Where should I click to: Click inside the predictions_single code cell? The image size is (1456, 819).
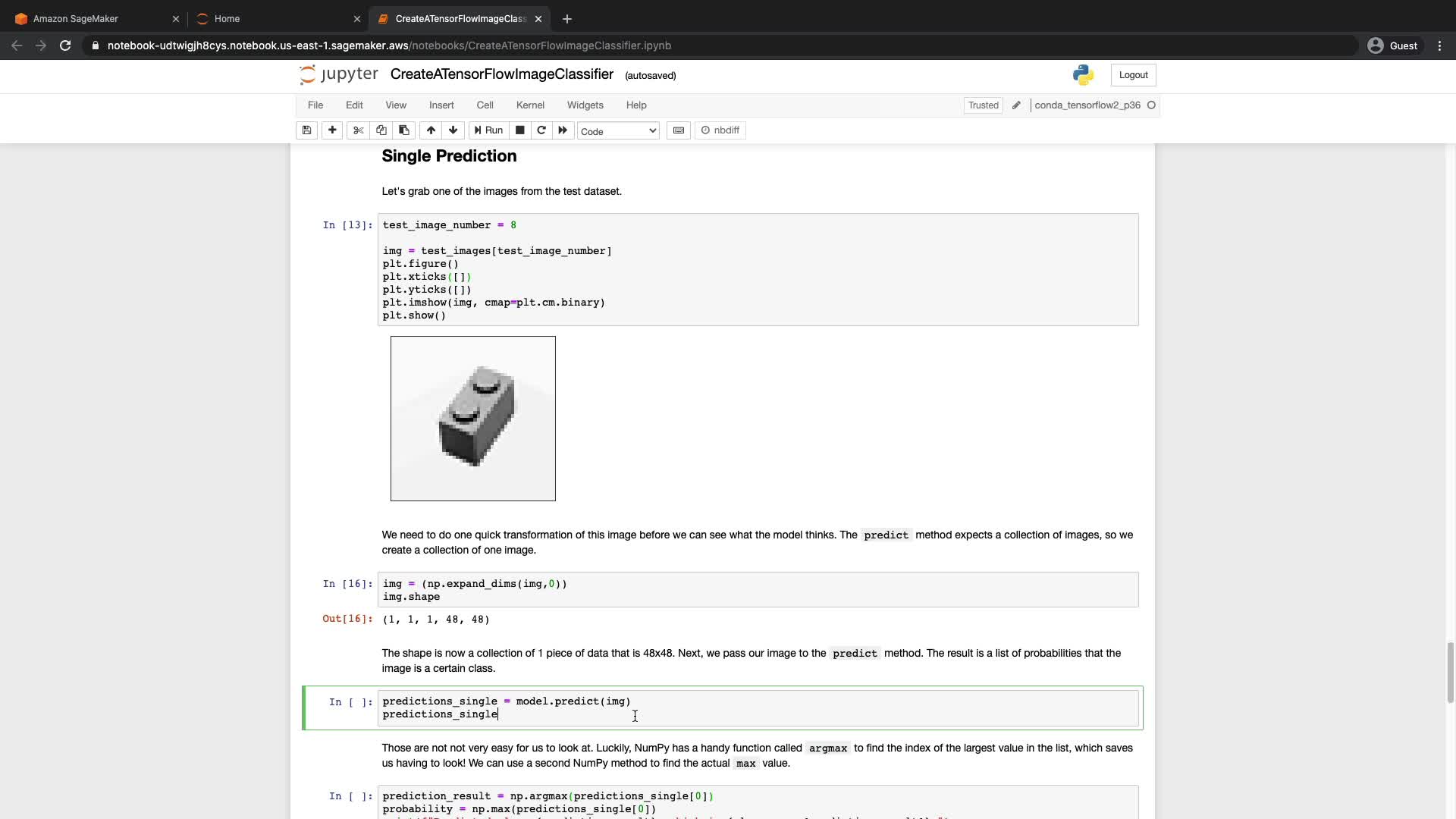point(758,708)
